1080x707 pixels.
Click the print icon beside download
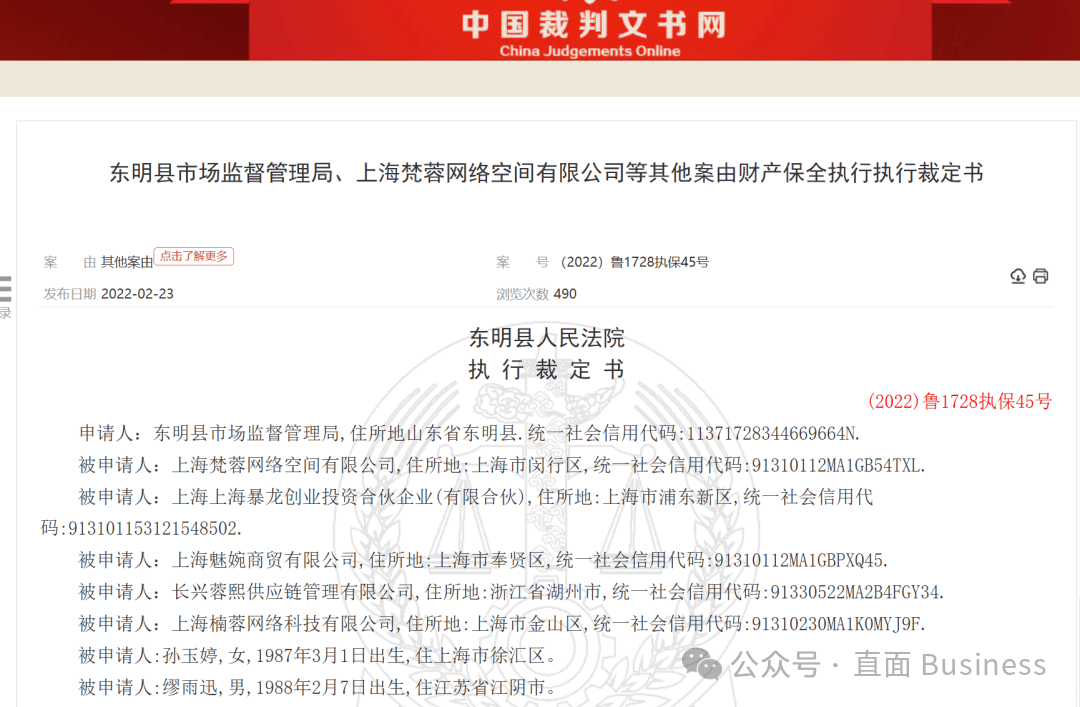pyautogui.click(x=1040, y=276)
